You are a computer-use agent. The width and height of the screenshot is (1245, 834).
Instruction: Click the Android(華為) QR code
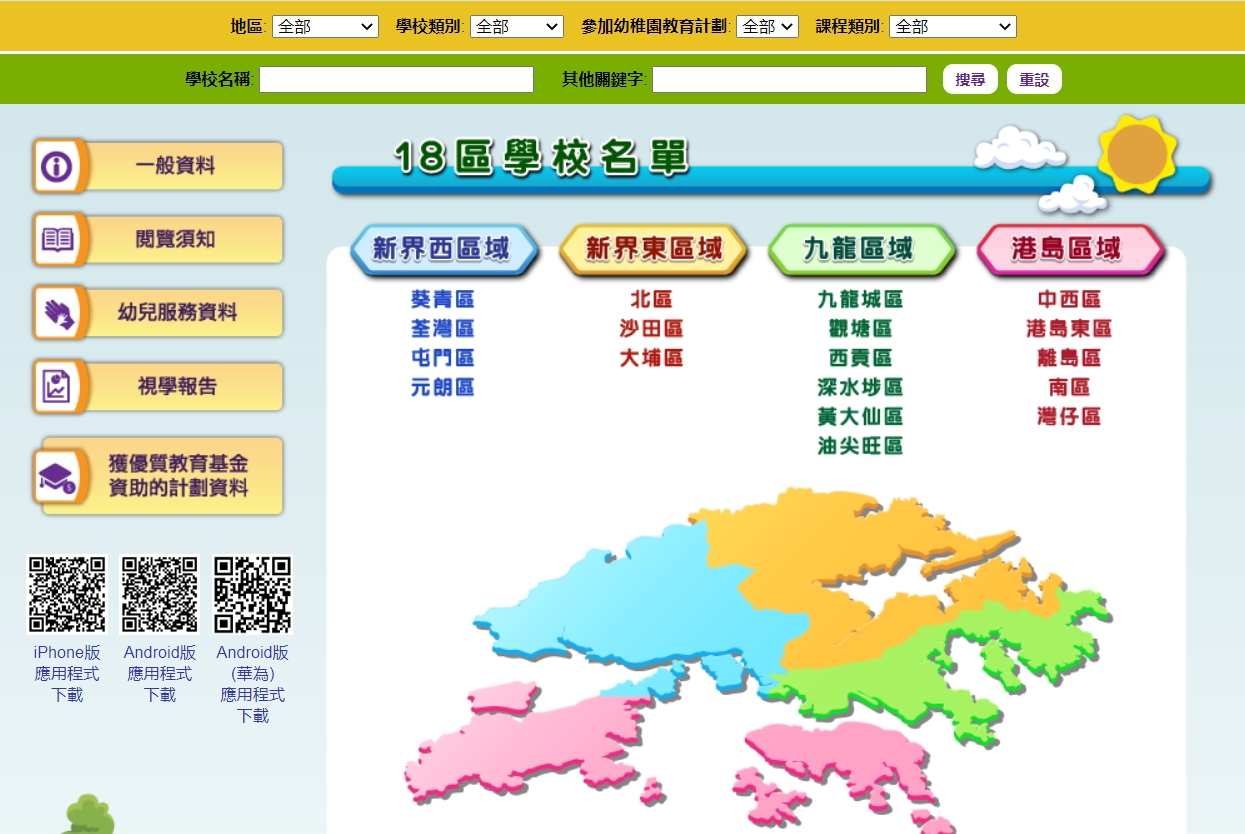click(251, 594)
